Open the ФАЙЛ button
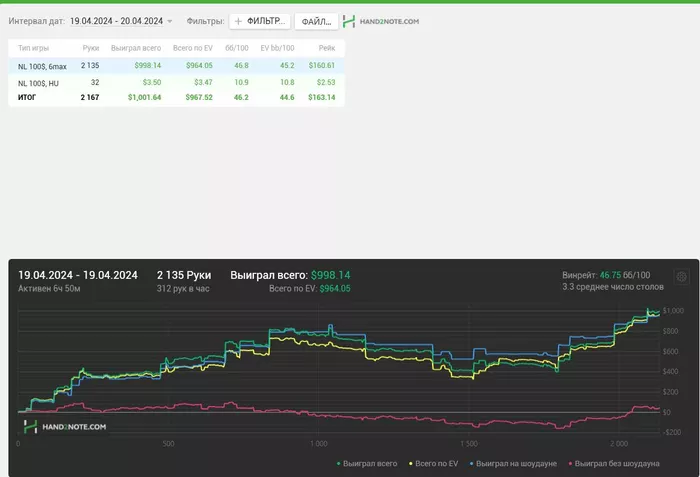The width and height of the screenshot is (700, 477). point(316,21)
